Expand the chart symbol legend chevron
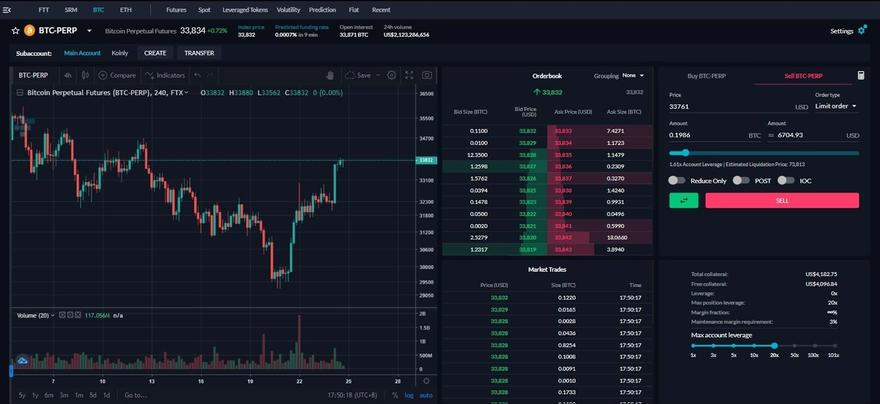Image resolution: width=880 pixels, height=404 pixels. coord(186,93)
